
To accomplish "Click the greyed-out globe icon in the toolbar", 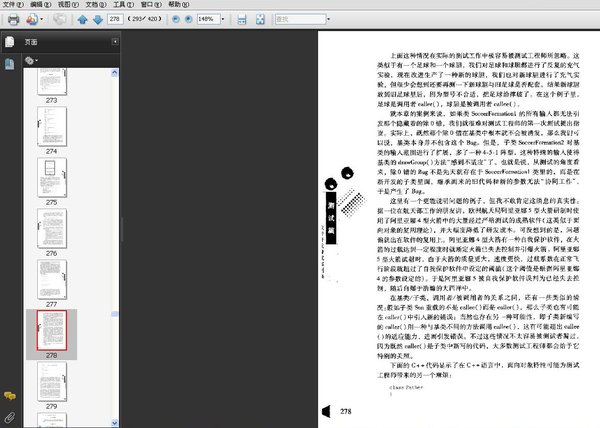I will click(59, 19).
